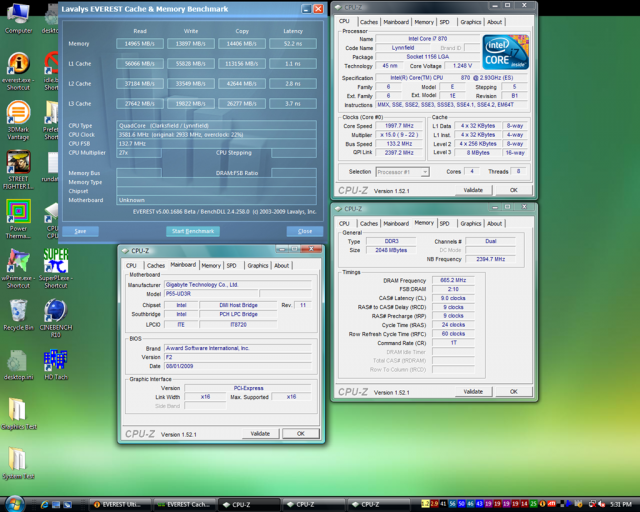Click Validate in the CPU-Z Mainboard window
This screenshot has width=640, height=512.
[x=260, y=434]
